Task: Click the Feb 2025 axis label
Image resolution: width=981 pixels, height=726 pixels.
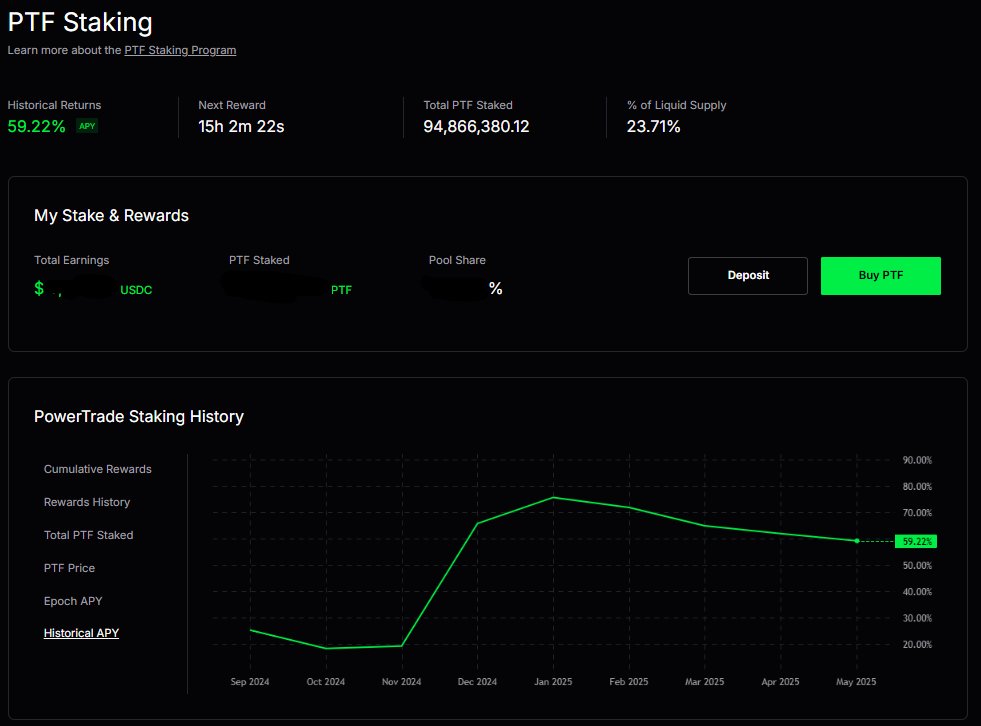Action: 629,682
